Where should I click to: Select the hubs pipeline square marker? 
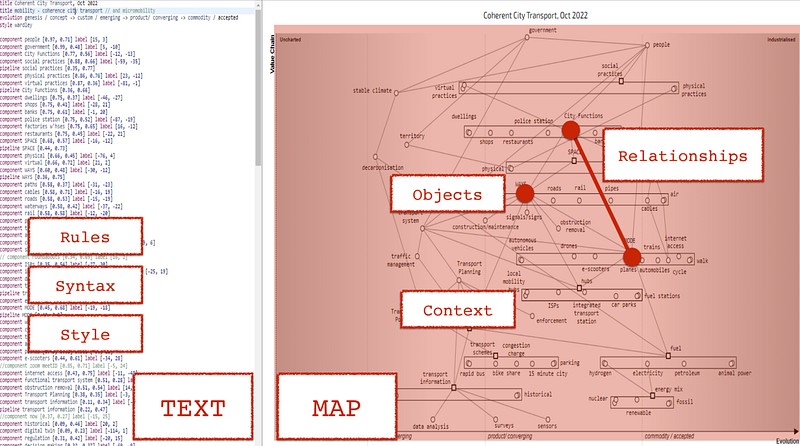click(x=579, y=288)
